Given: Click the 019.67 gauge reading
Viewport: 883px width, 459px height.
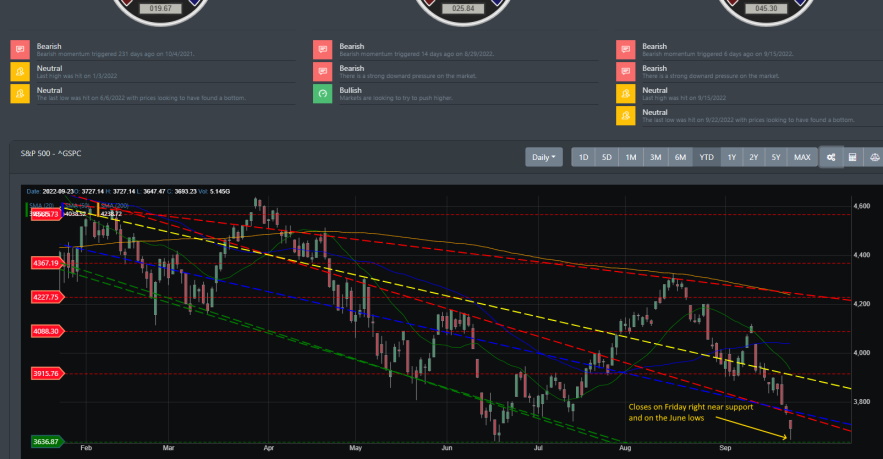Looking at the screenshot, I should pos(160,8).
